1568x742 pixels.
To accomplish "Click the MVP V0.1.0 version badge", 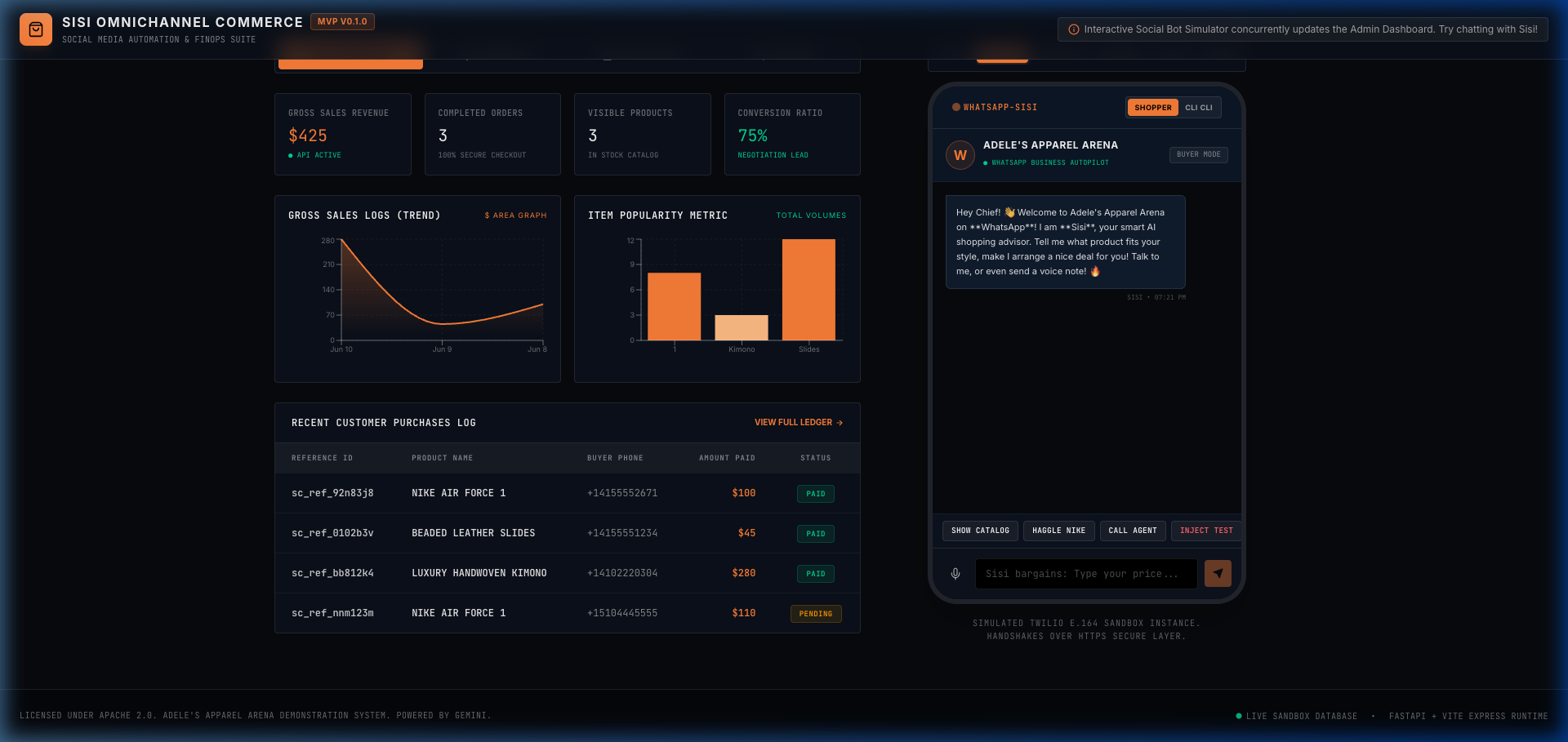I will (342, 22).
